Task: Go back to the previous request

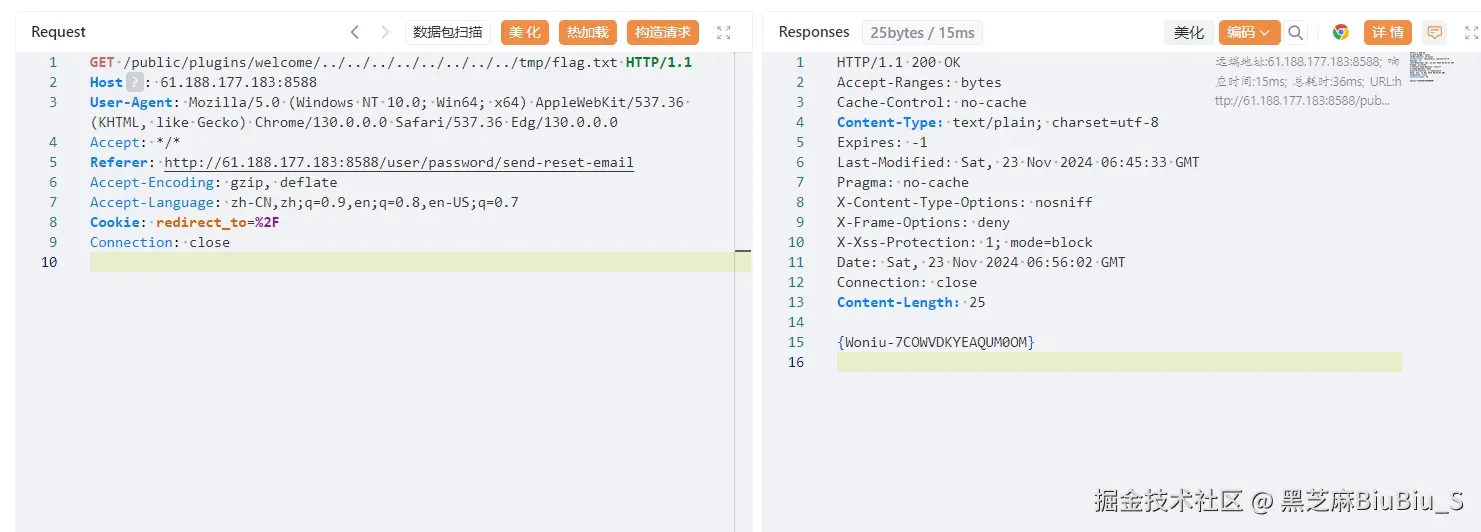Action: 355,33
